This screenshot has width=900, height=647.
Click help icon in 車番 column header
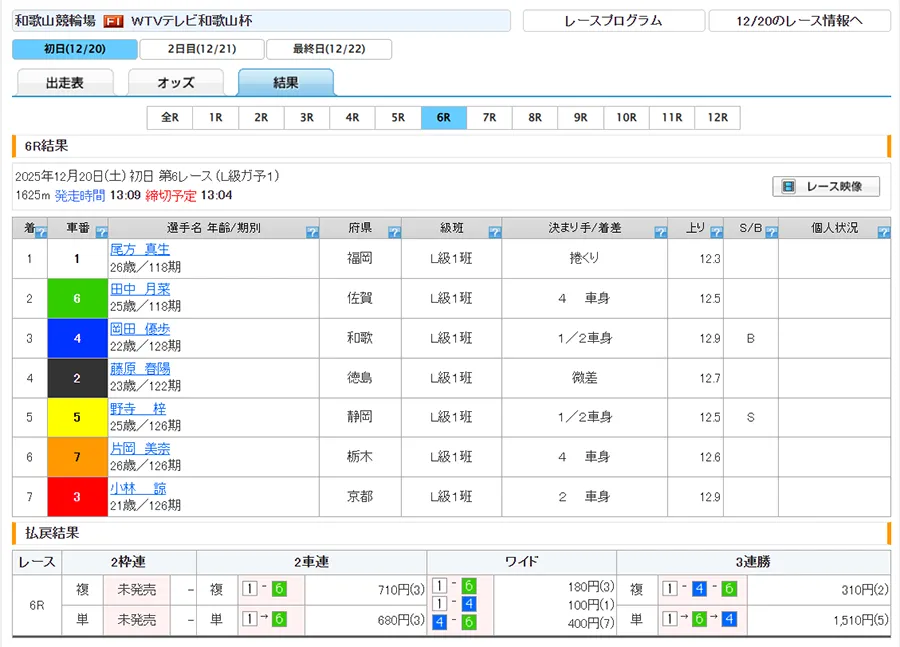coord(99,232)
